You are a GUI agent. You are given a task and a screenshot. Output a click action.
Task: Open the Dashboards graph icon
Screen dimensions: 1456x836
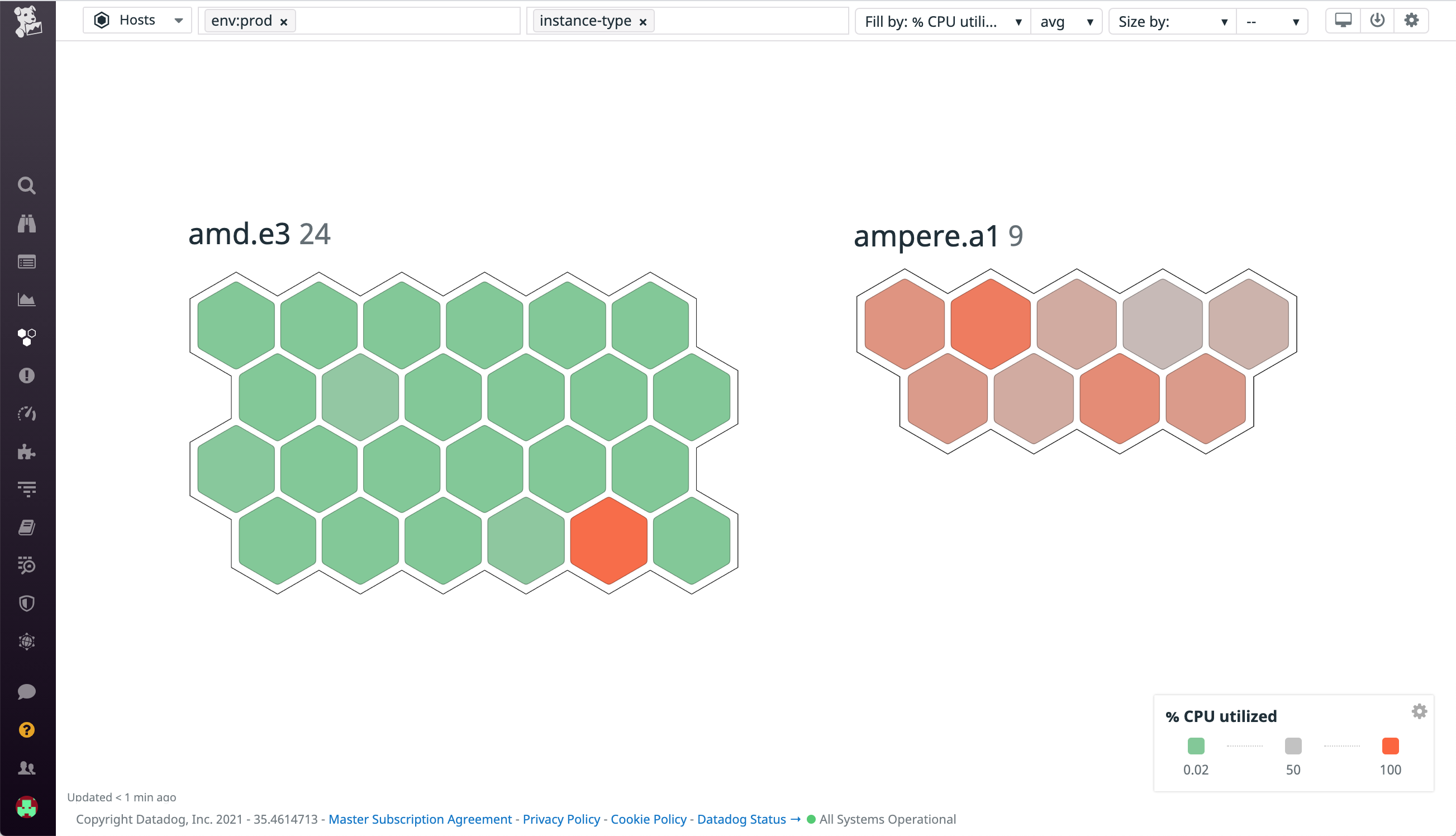coord(27,299)
